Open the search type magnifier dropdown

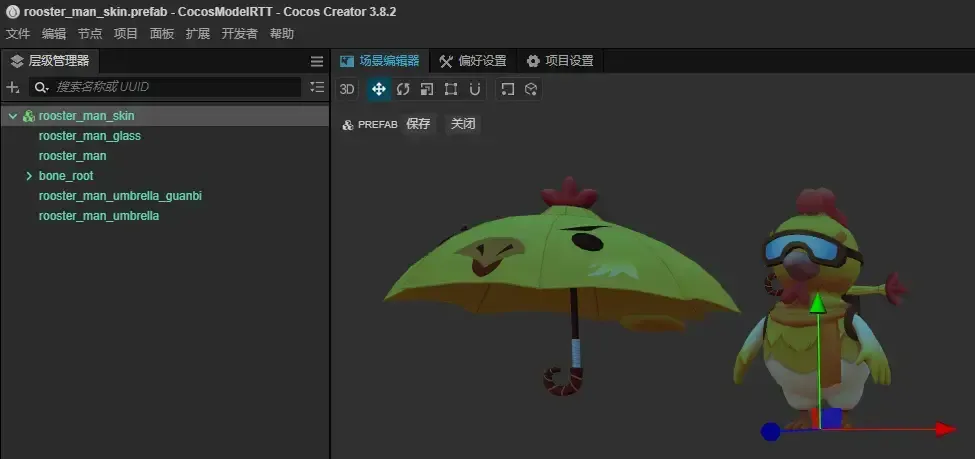pos(41,87)
